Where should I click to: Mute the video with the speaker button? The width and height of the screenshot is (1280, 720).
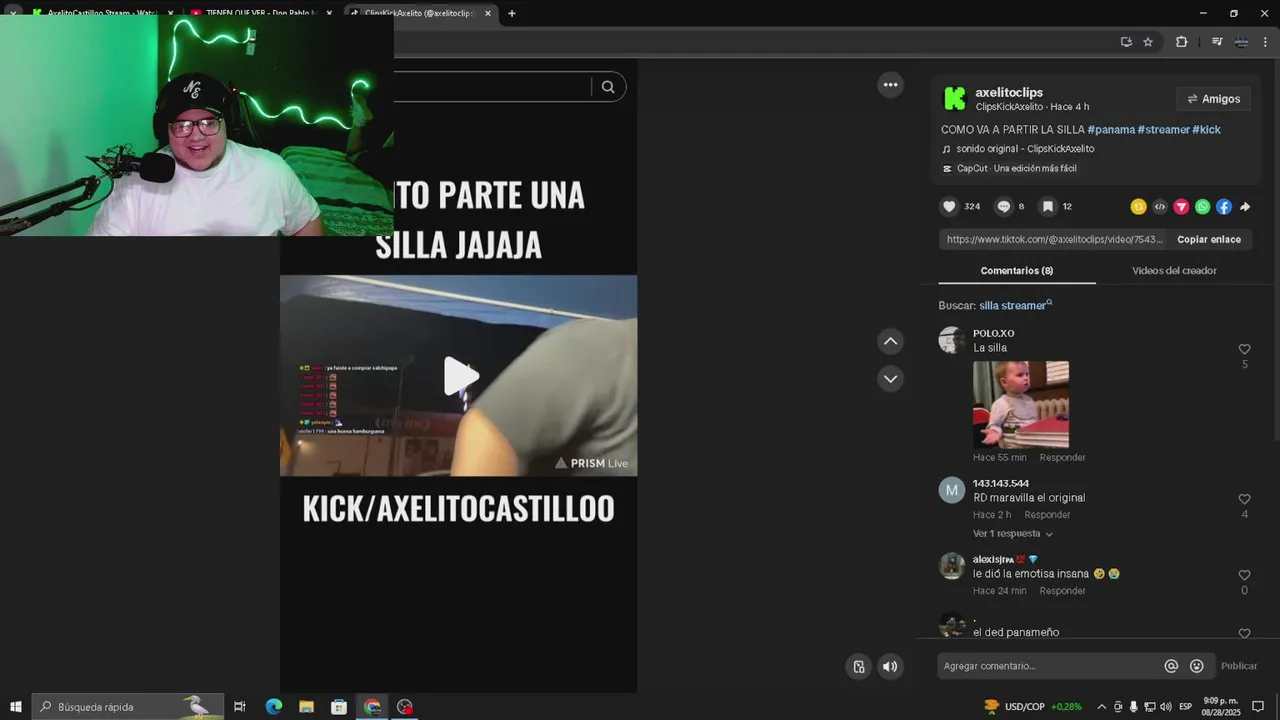(890, 667)
